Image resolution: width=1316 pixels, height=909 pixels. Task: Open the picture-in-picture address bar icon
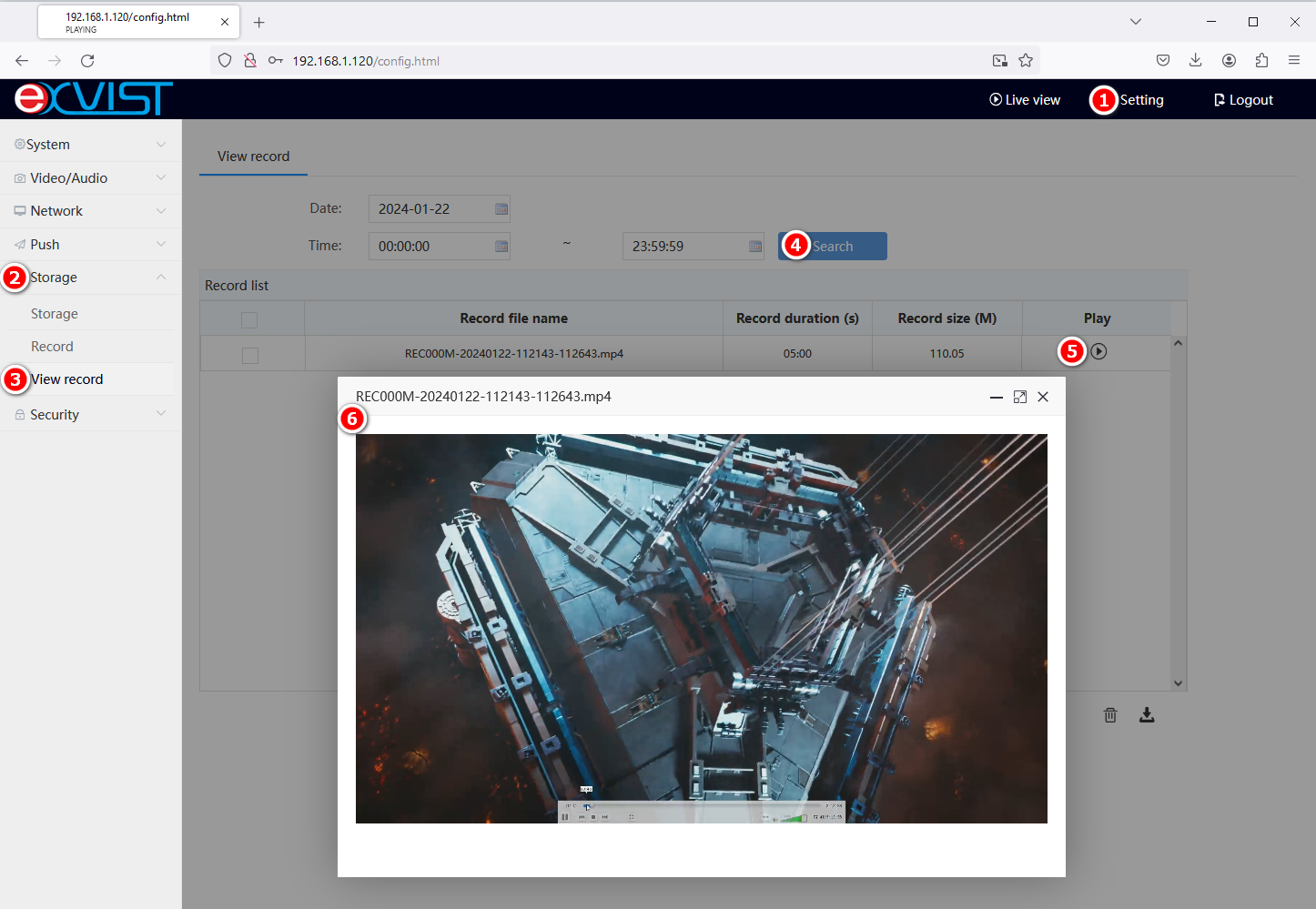click(1000, 61)
